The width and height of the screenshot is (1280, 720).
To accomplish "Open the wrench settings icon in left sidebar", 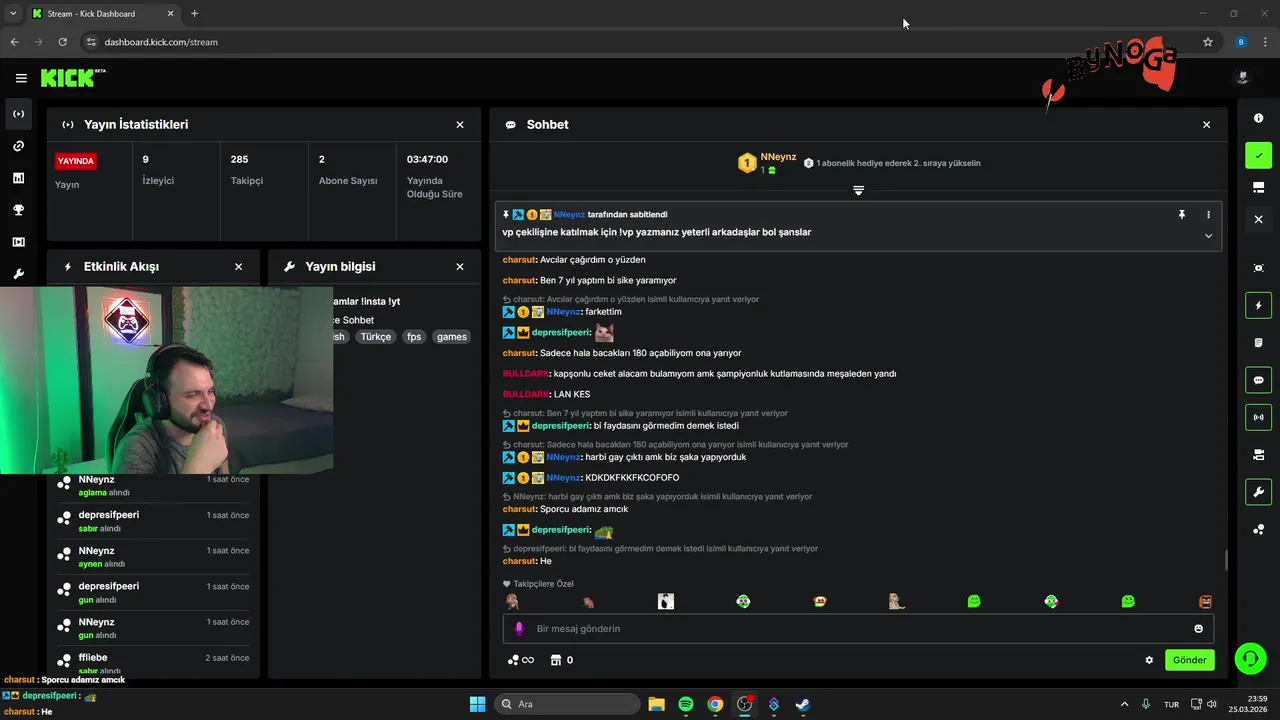I will tap(18, 274).
